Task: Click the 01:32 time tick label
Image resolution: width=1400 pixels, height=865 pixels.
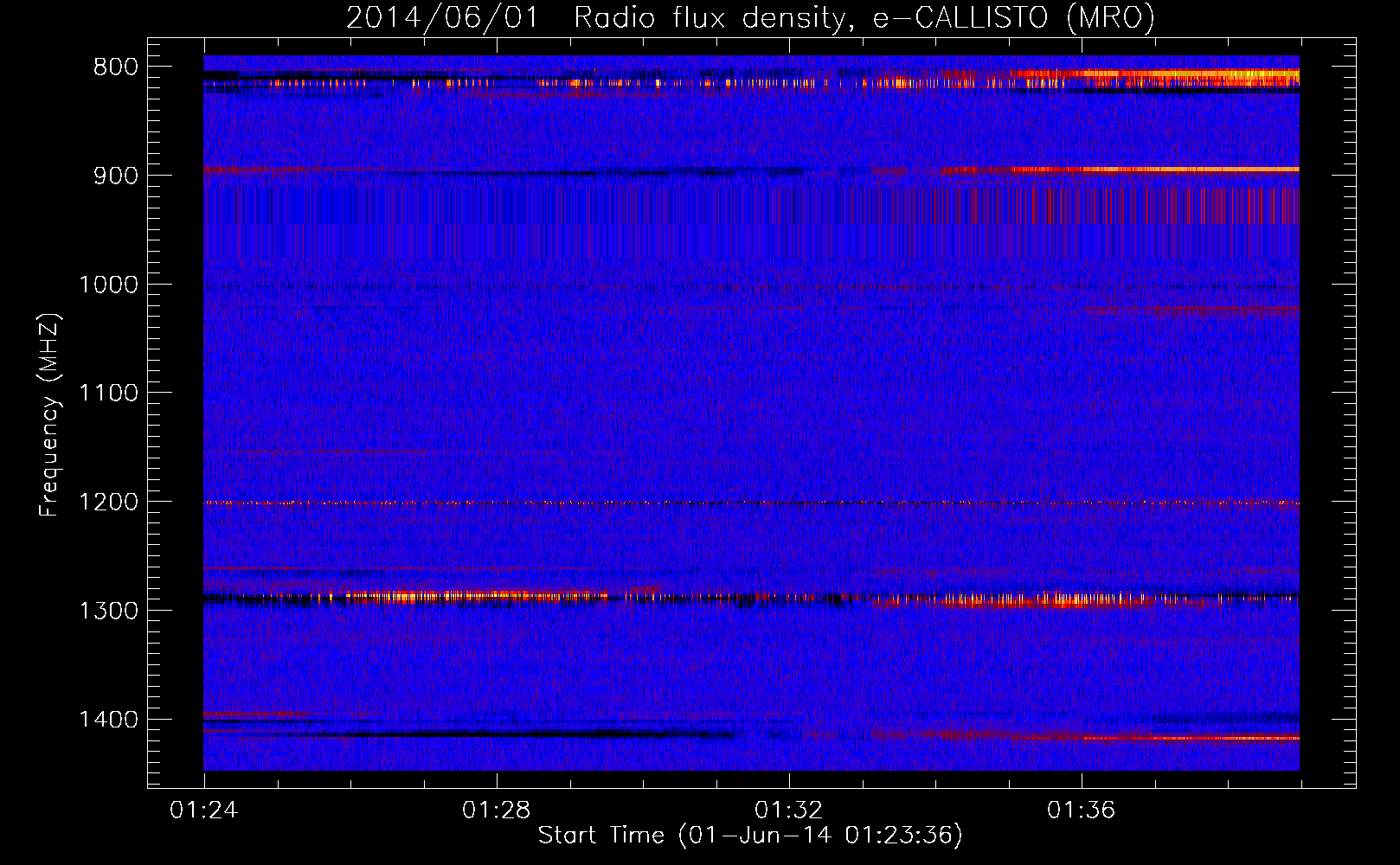Action: click(x=788, y=811)
